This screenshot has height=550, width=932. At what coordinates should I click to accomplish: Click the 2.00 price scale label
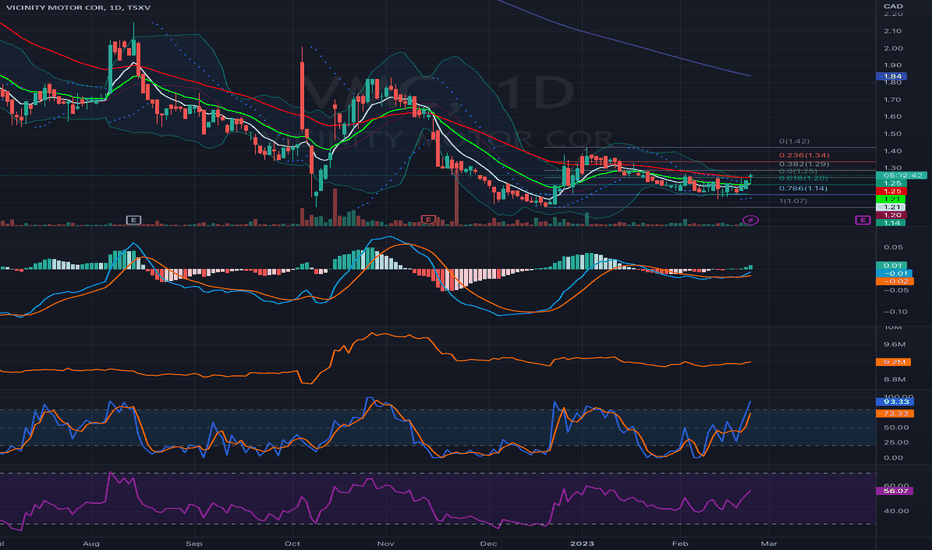pyautogui.click(x=893, y=48)
